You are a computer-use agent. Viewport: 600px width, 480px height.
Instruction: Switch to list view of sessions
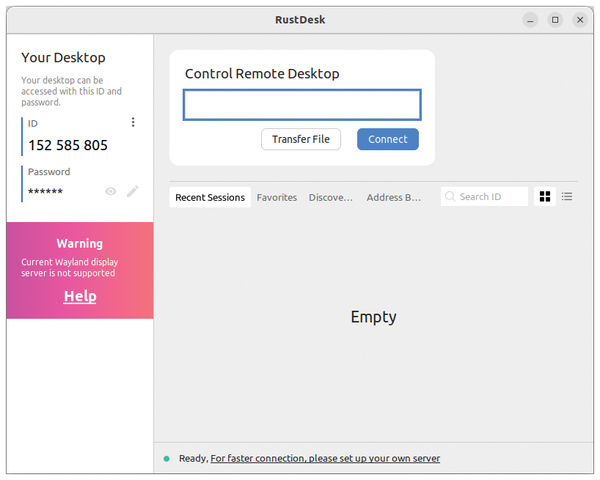pos(567,197)
